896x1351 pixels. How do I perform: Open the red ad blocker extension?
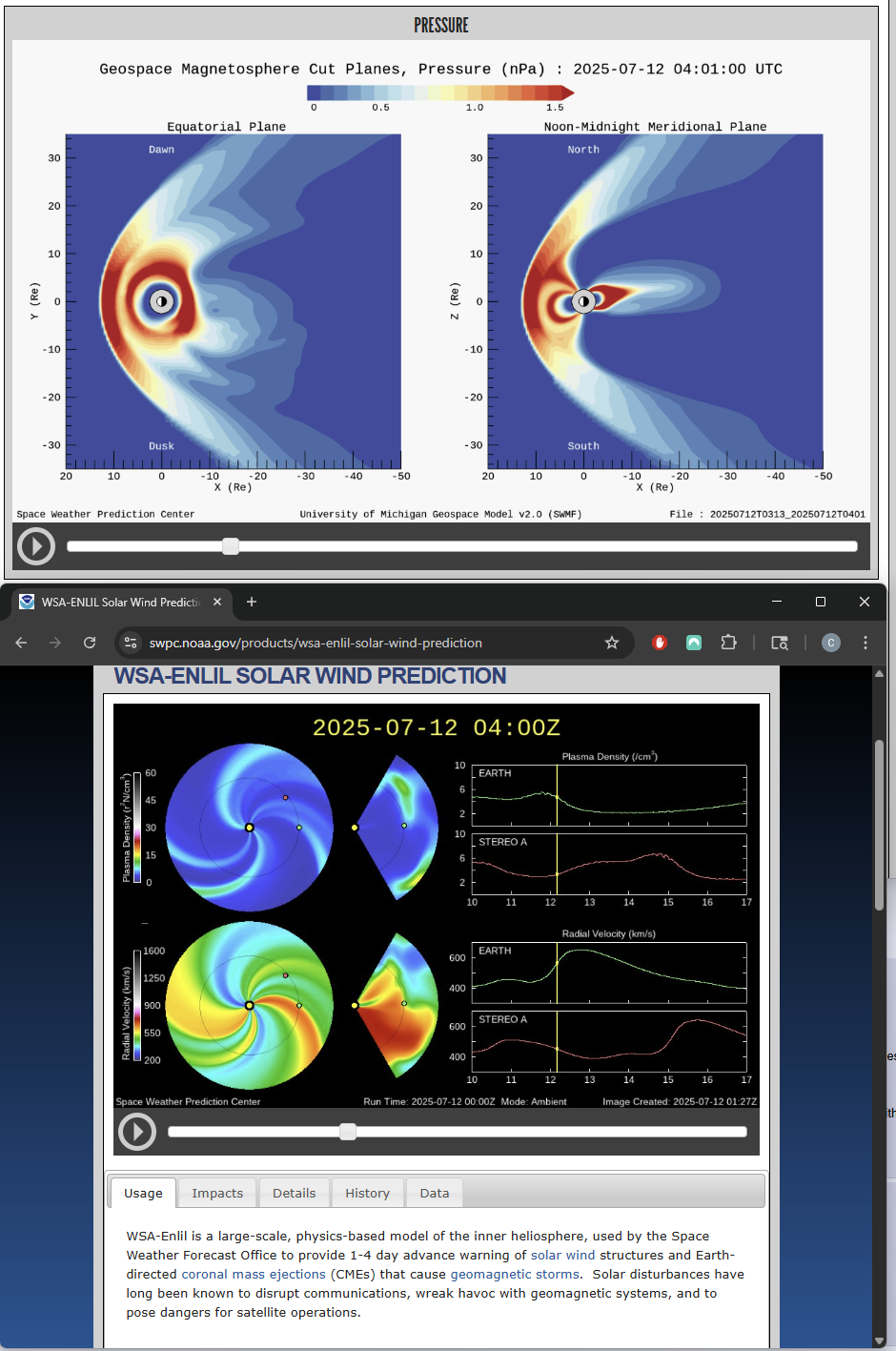click(659, 643)
